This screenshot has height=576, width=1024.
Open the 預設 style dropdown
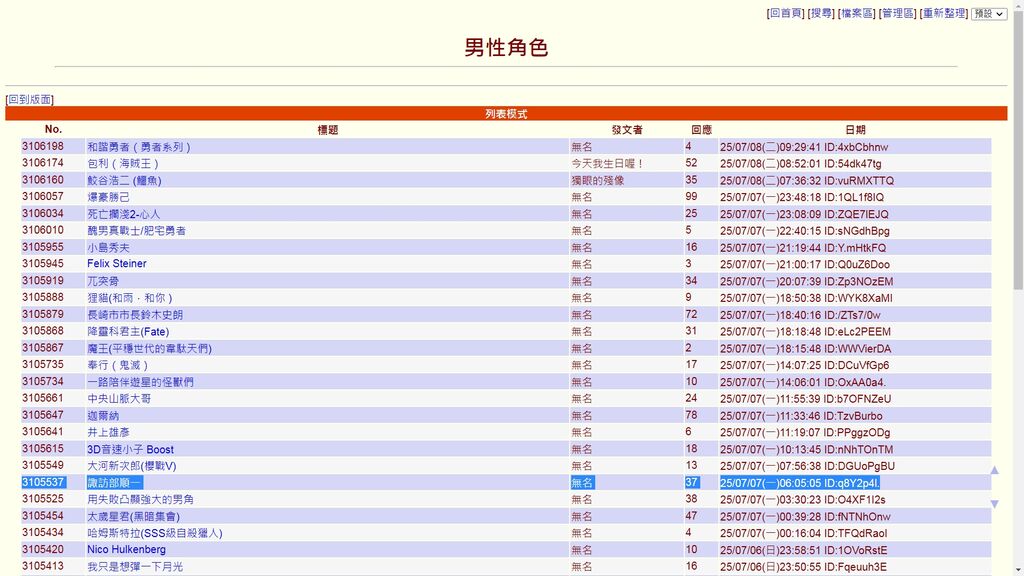point(989,14)
